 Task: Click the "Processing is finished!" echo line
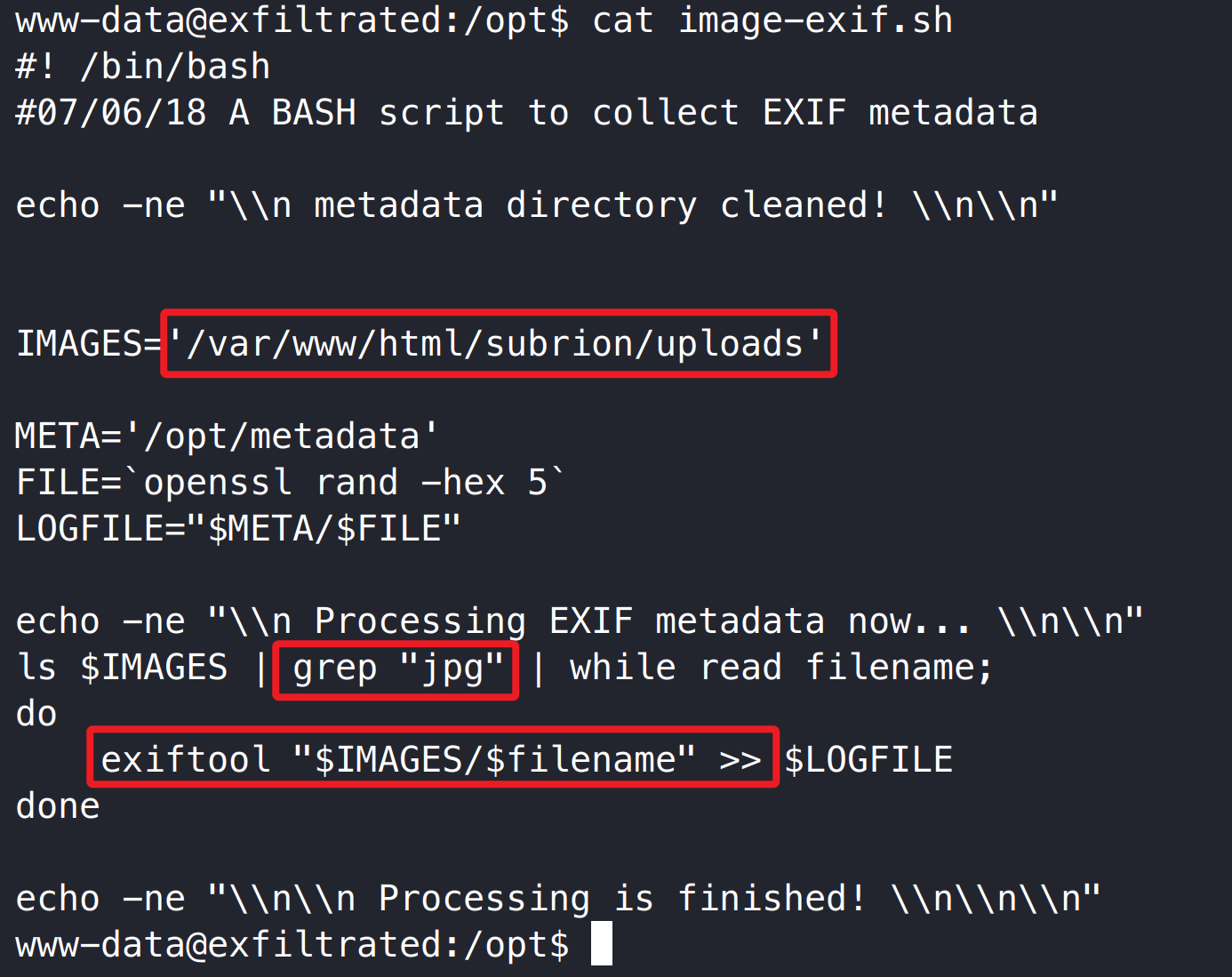[558, 899]
